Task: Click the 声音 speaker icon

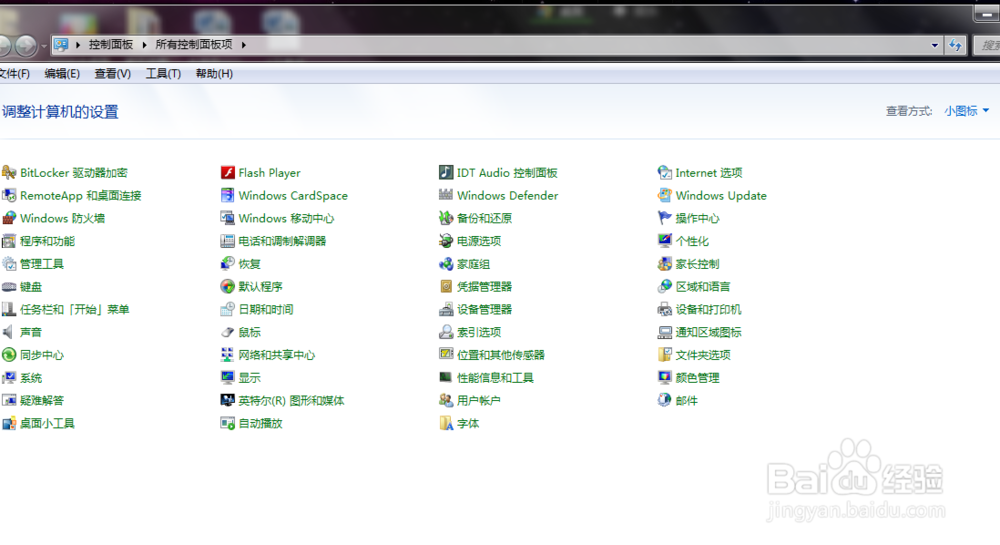Action: coord(9,332)
